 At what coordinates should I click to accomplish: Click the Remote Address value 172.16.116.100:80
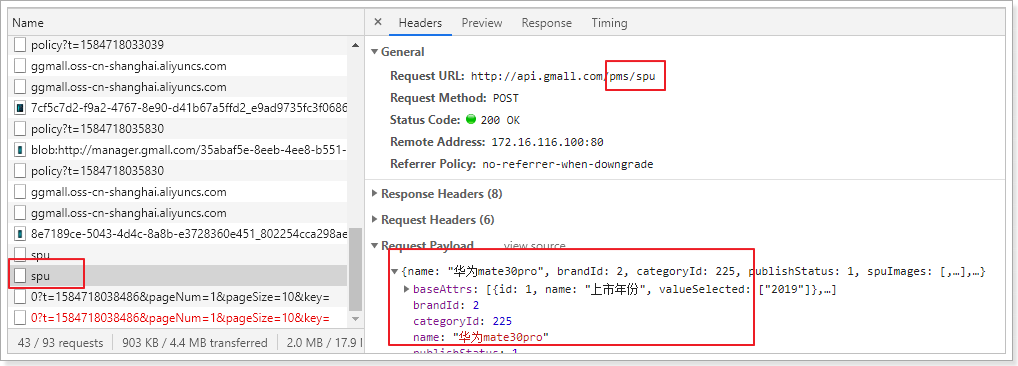[547, 142]
